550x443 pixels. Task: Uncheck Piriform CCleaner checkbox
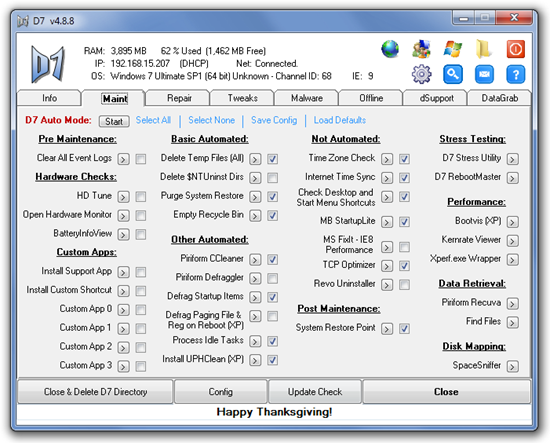(273, 260)
